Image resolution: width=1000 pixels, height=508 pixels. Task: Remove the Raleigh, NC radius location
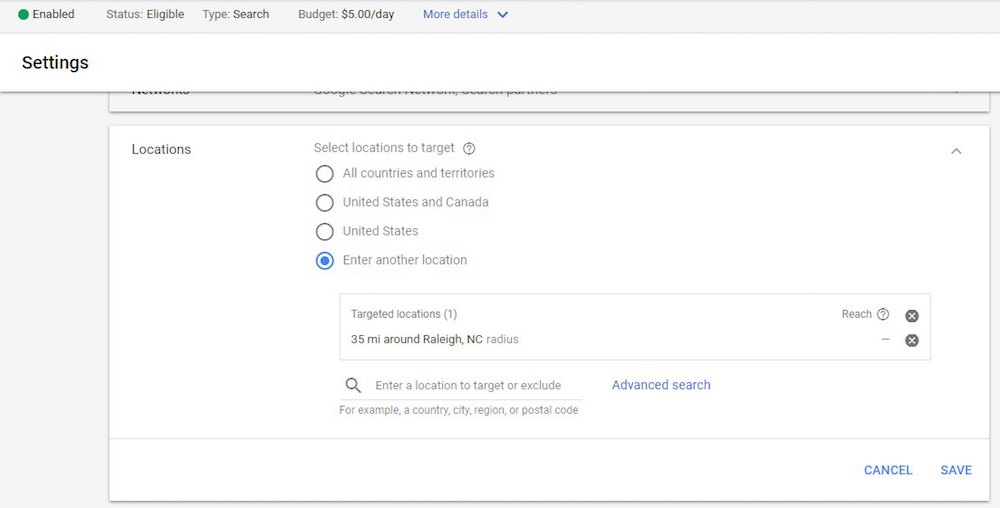click(x=912, y=340)
